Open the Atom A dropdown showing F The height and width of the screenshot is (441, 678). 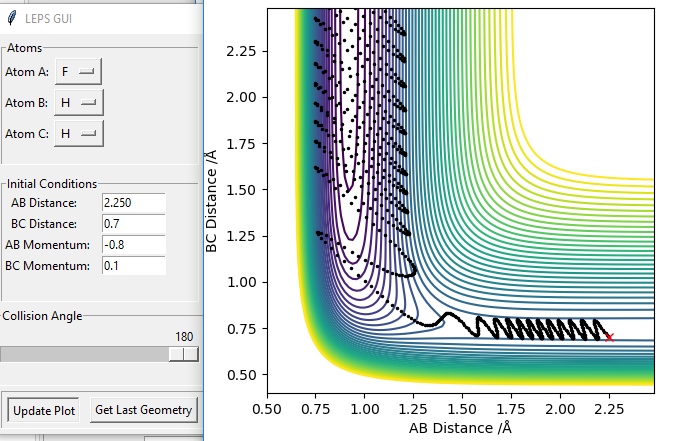78,71
